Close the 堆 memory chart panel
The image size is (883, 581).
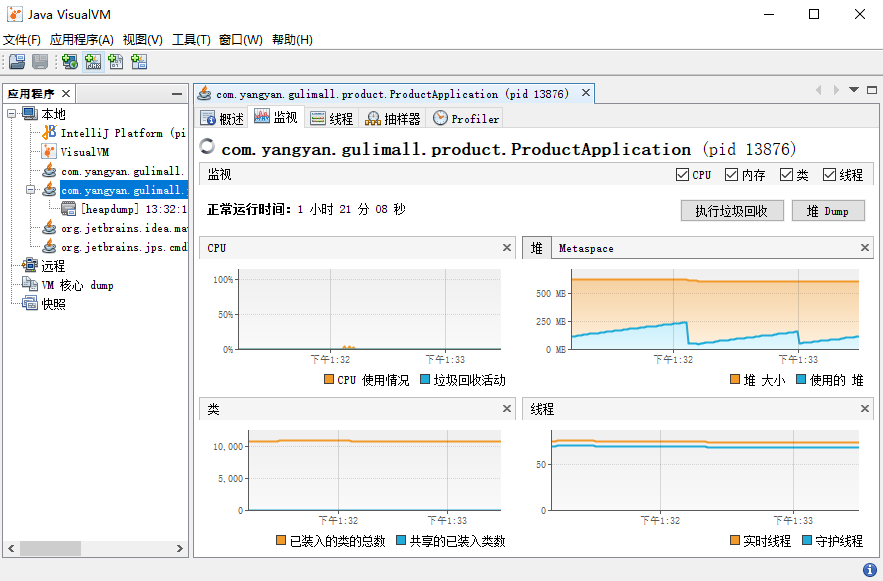(865, 248)
